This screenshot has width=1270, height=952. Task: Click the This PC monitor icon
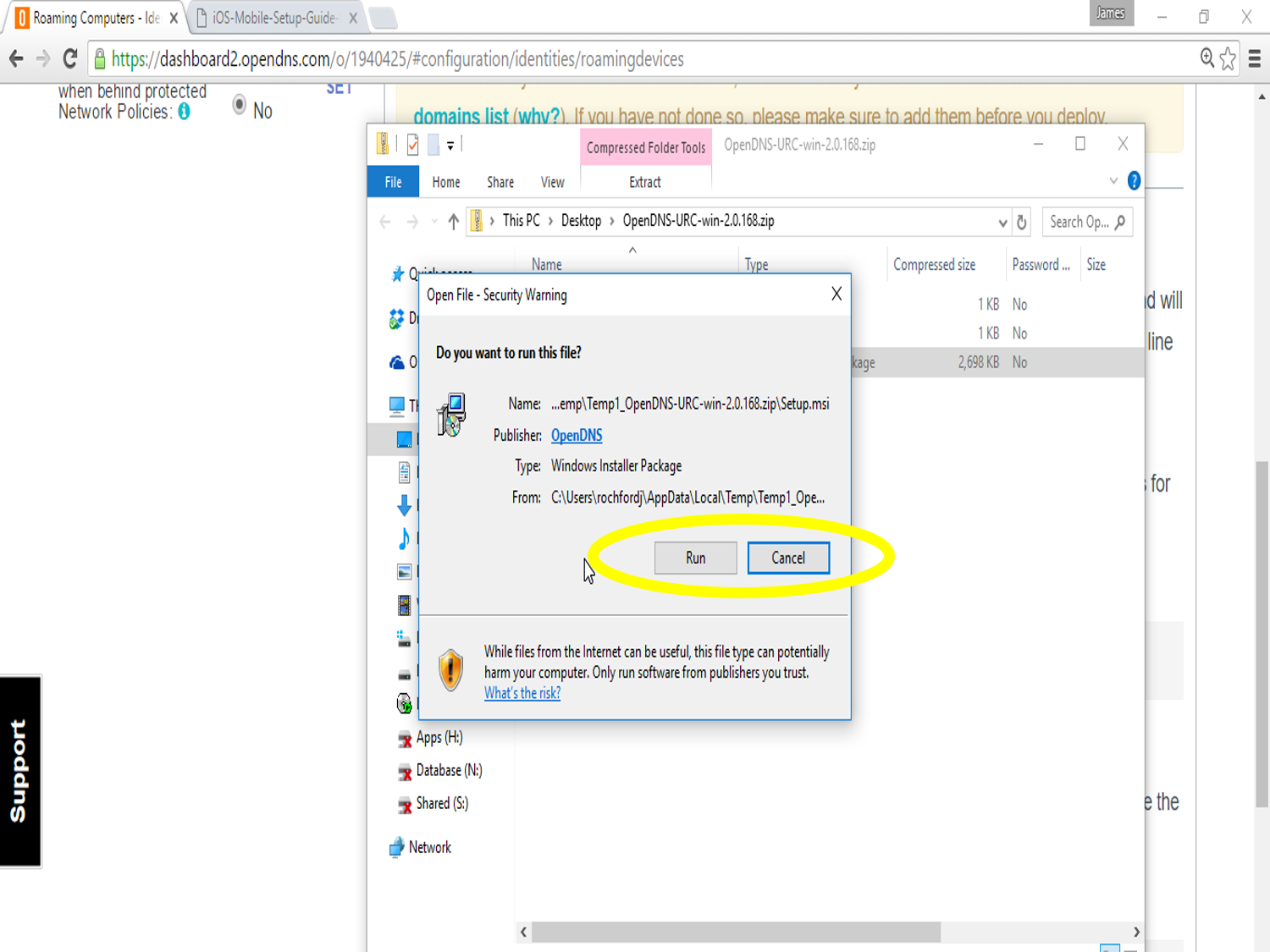[x=397, y=406]
